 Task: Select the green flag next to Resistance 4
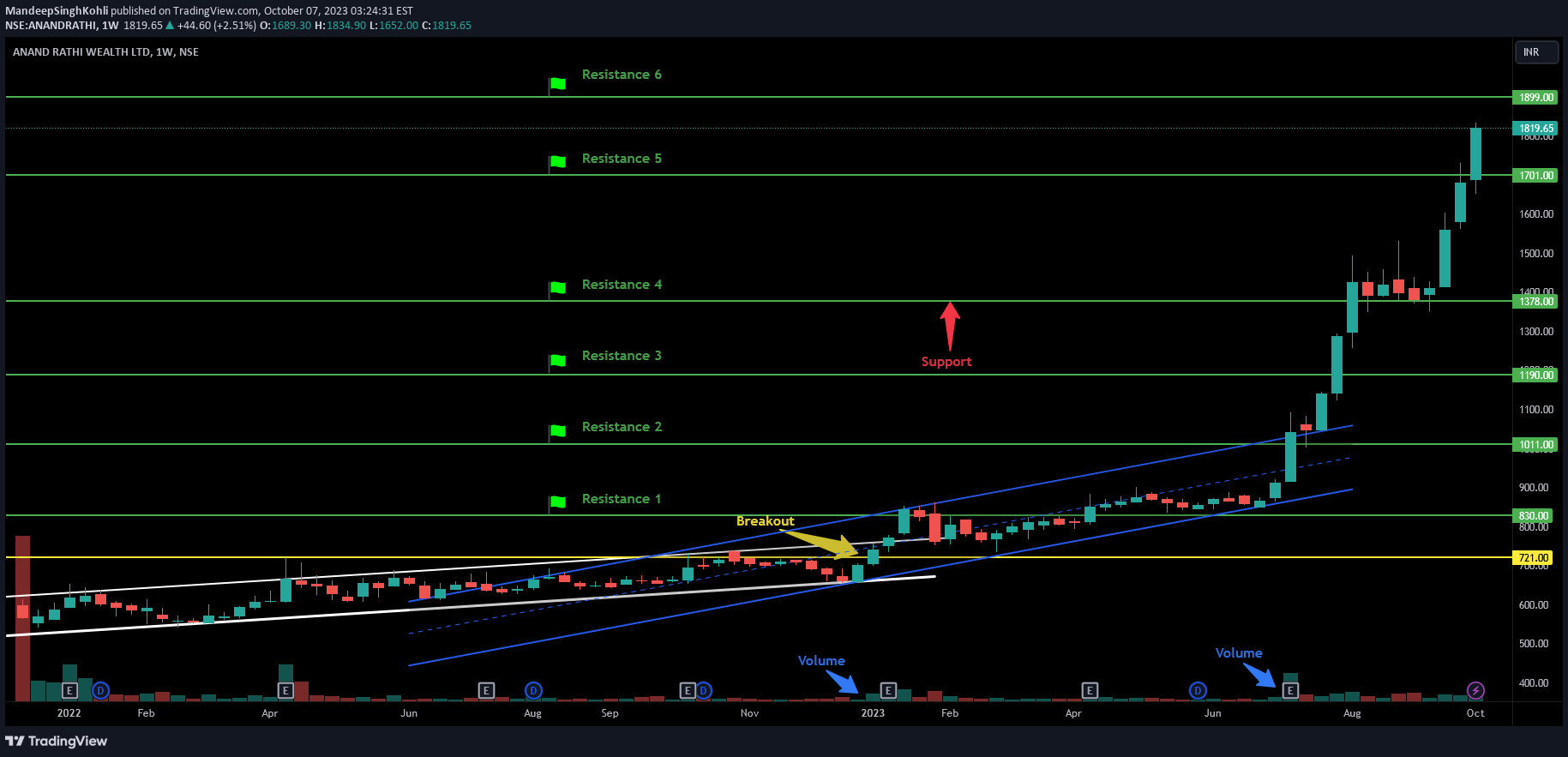(x=557, y=287)
